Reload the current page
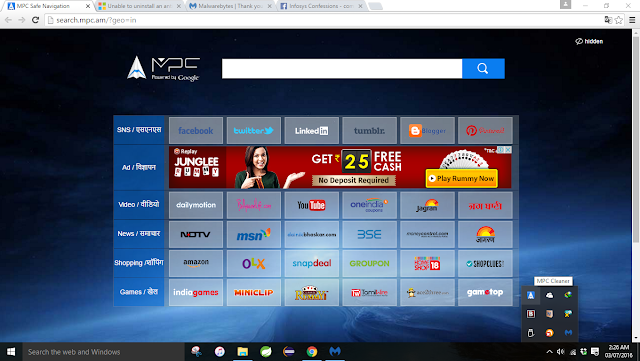 36,20
